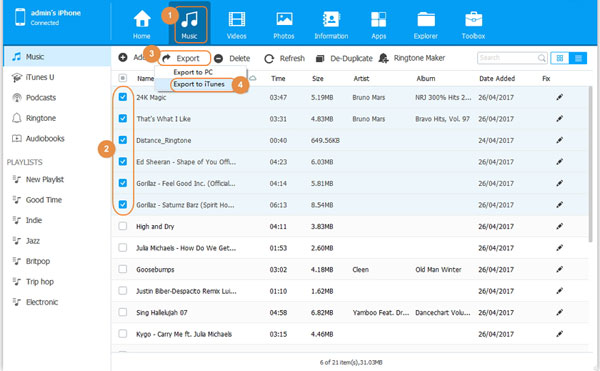Click the connected iPhone device icon
Screen dimensions: 600x371
(20, 17)
